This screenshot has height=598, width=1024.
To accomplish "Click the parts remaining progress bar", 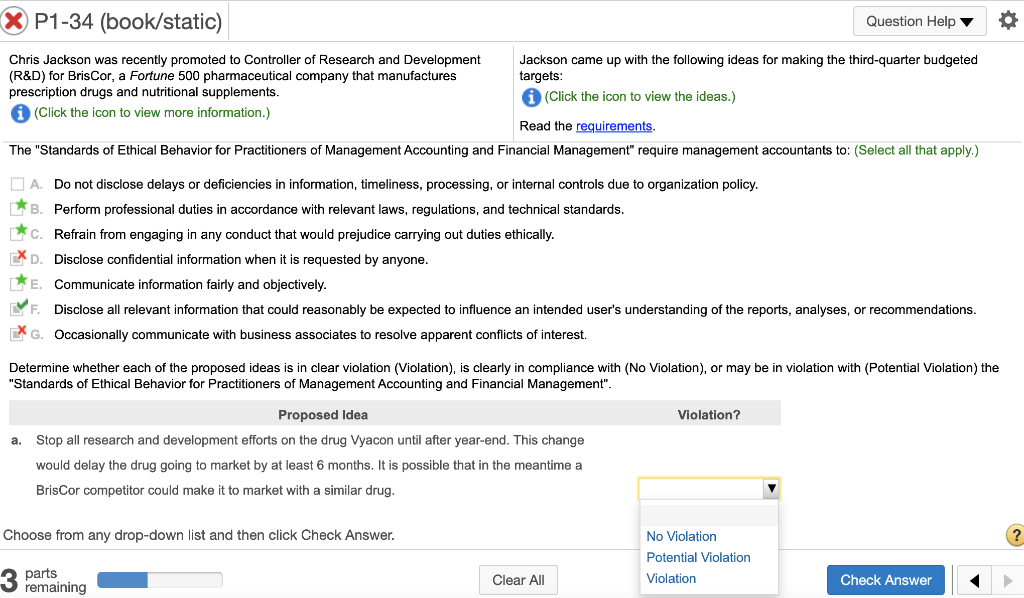I will tap(160, 579).
